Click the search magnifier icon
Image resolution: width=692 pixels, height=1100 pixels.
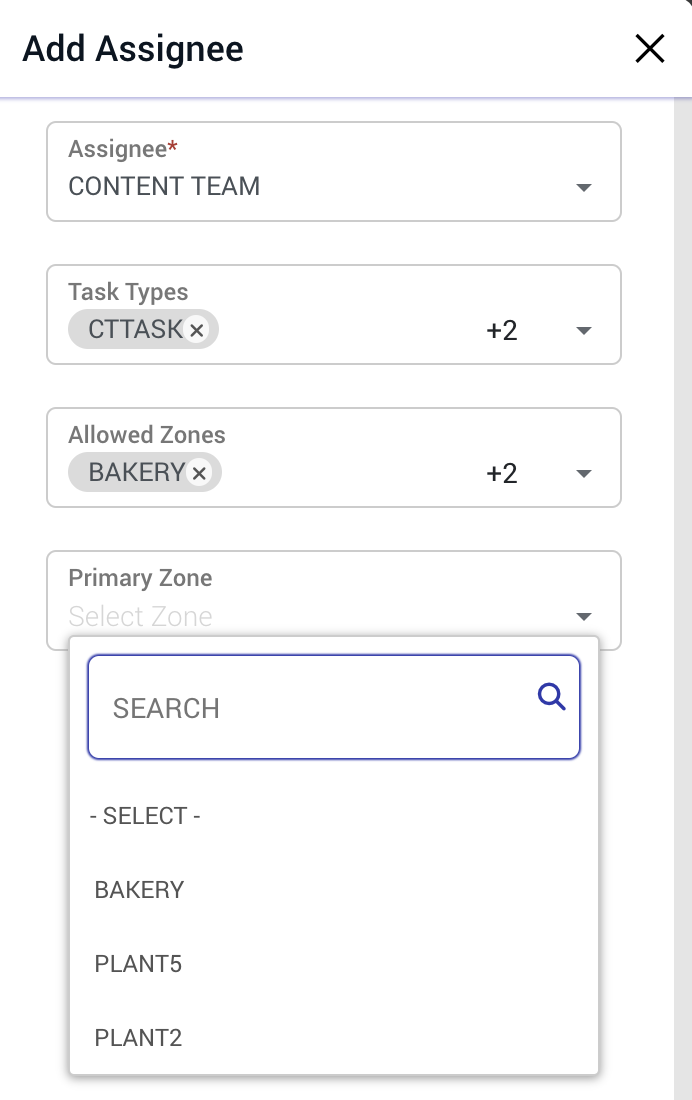tap(552, 696)
